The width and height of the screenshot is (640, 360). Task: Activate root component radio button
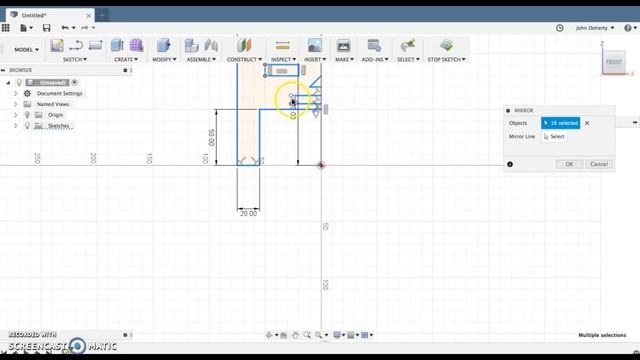coord(75,82)
